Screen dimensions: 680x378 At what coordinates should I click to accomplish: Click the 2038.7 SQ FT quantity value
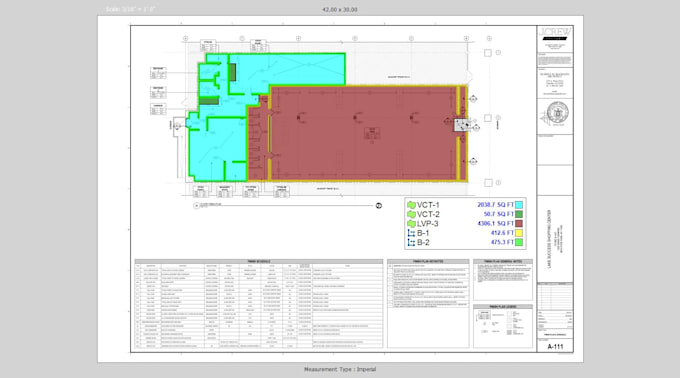[495, 205]
